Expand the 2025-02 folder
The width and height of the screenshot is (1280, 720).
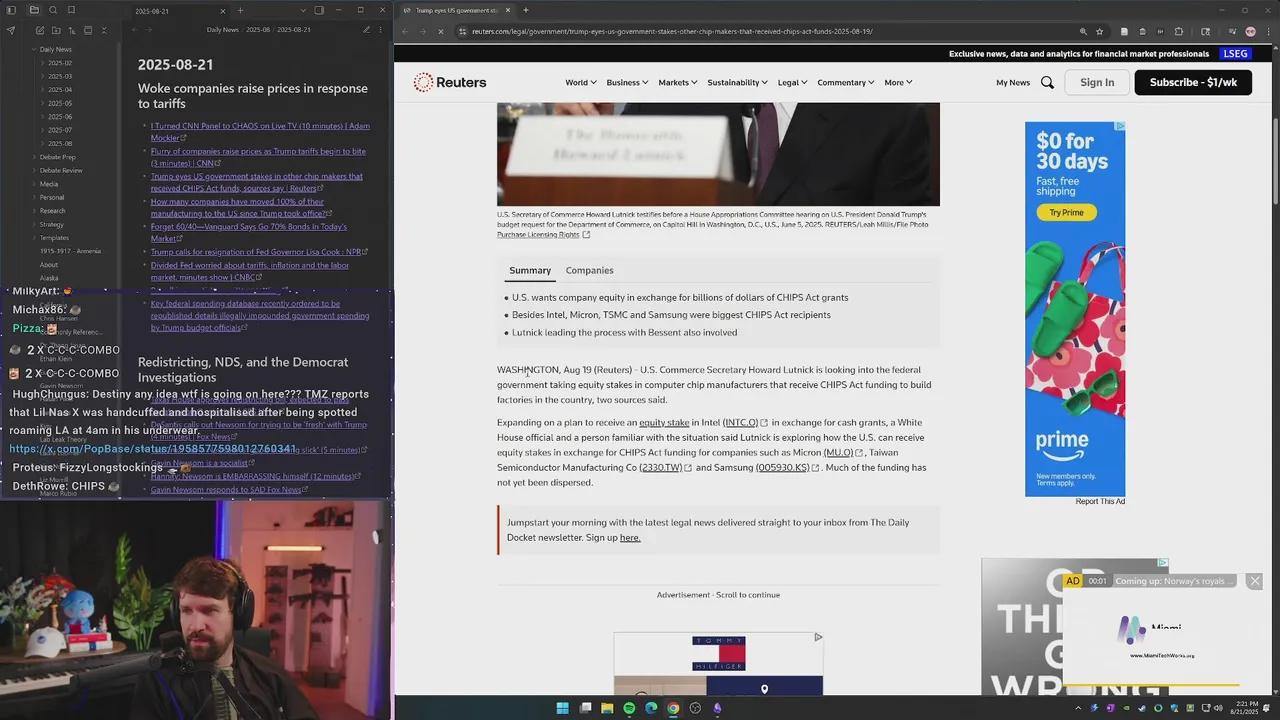click(x=59, y=63)
